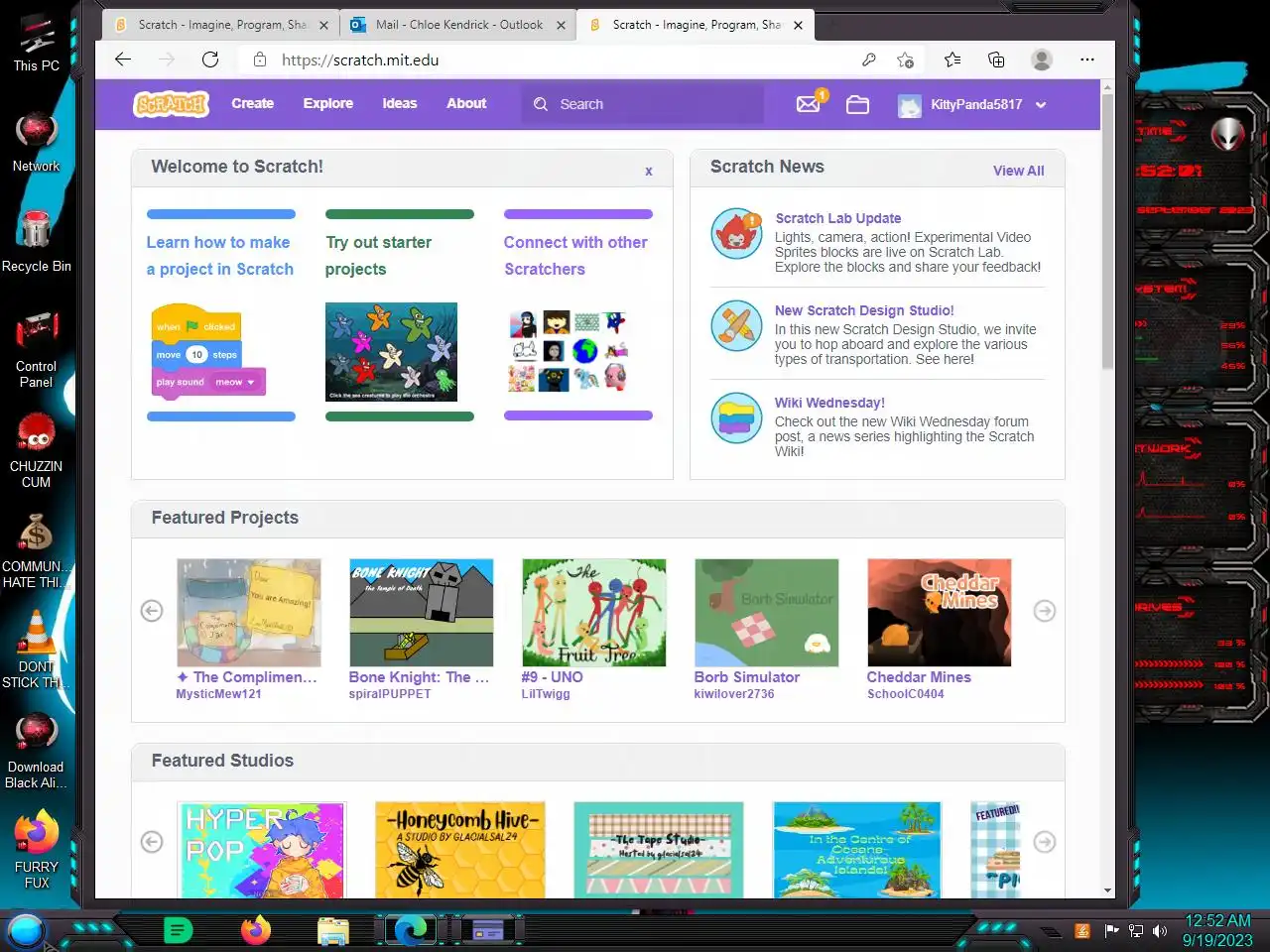Open This PC desktop icon
The width and height of the screenshot is (1270, 952).
(x=37, y=44)
